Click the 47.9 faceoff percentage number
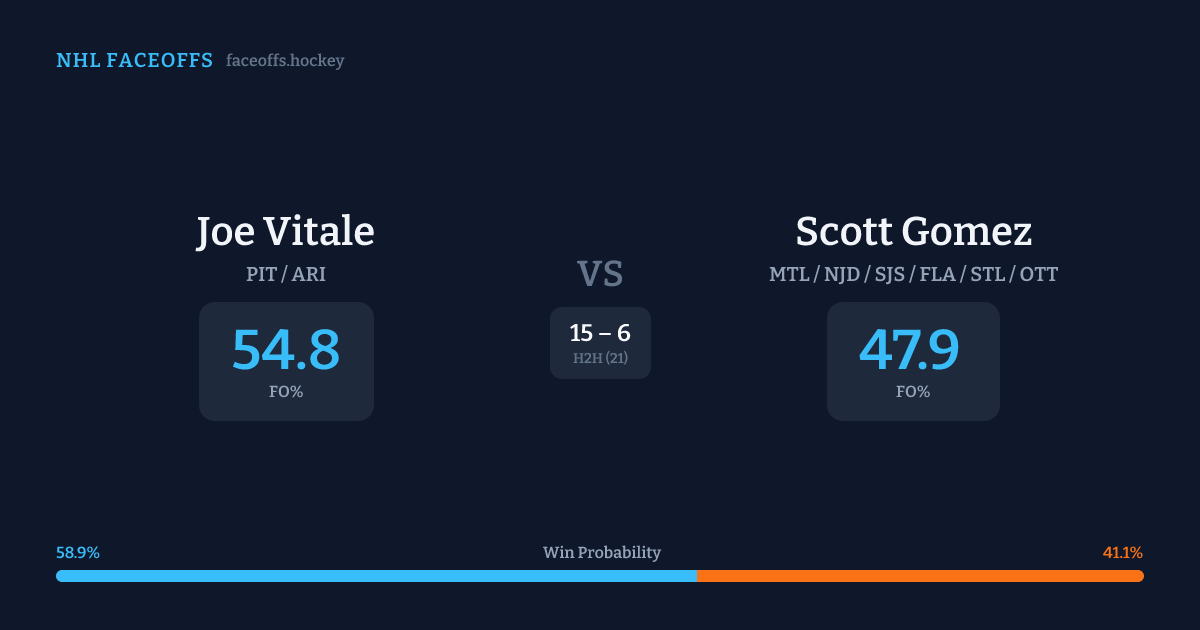This screenshot has height=630, width=1200. click(x=909, y=350)
